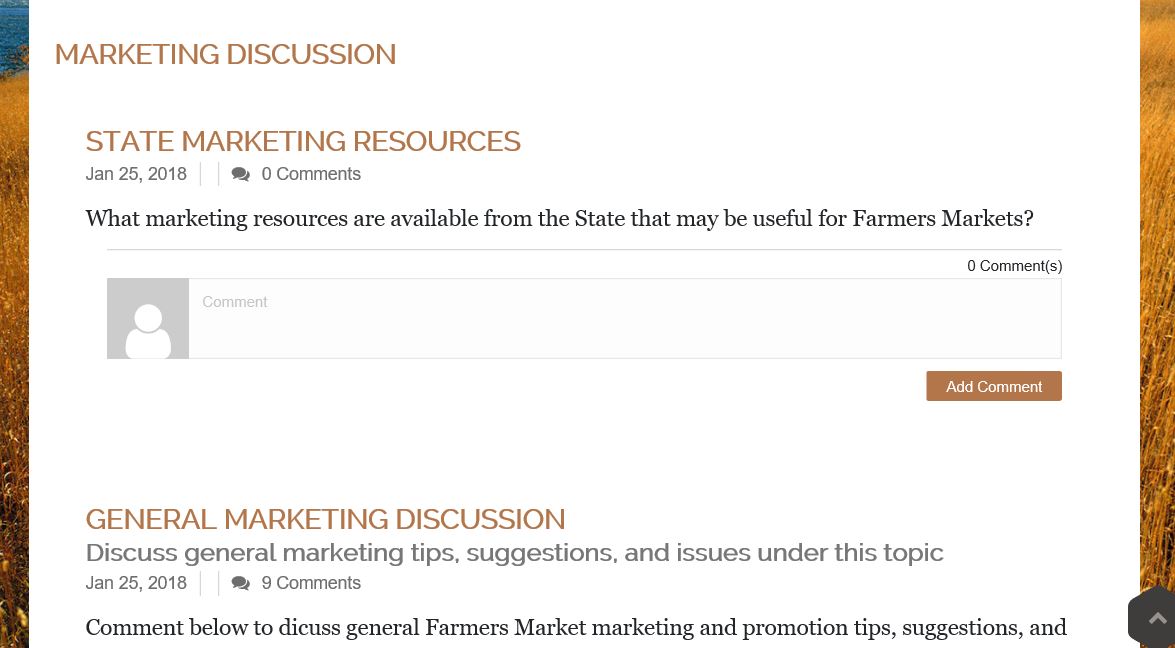
Task: Open the General Marketing Discussion topic
Action: point(325,519)
